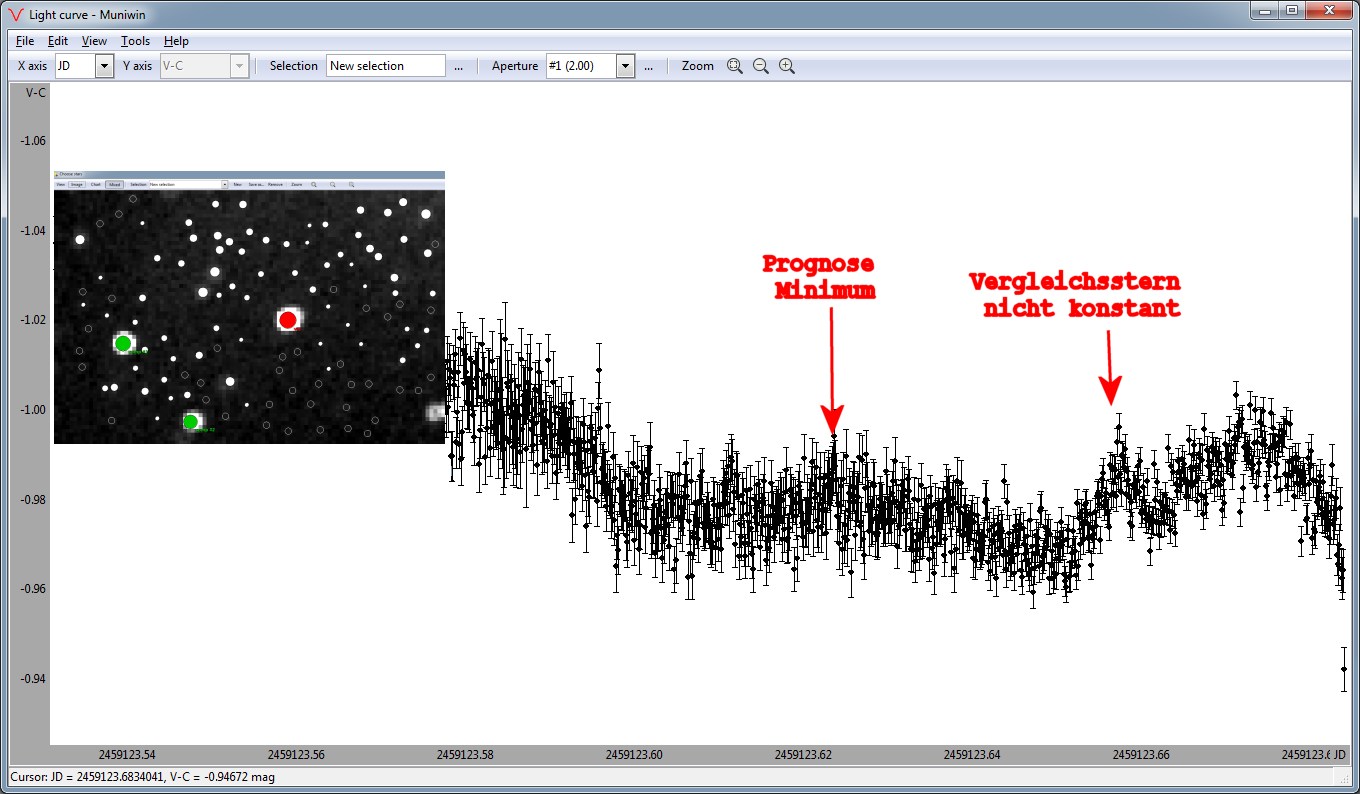Open the Tools menu
1360x794 pixels.
tap(135, 41)
